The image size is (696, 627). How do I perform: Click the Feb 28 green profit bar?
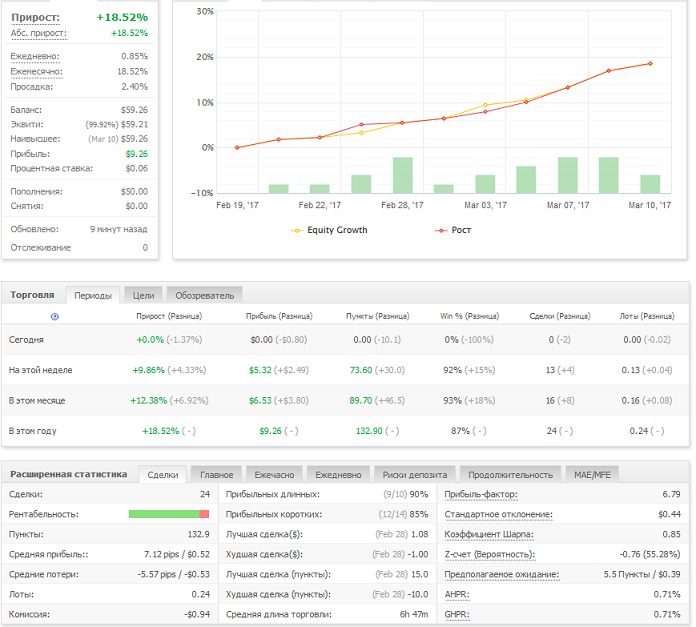tap(403, 175)
